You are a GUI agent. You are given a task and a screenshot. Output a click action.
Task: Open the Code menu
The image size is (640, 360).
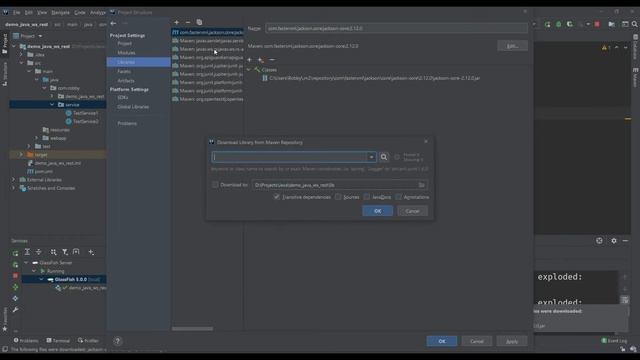(80, 12)
